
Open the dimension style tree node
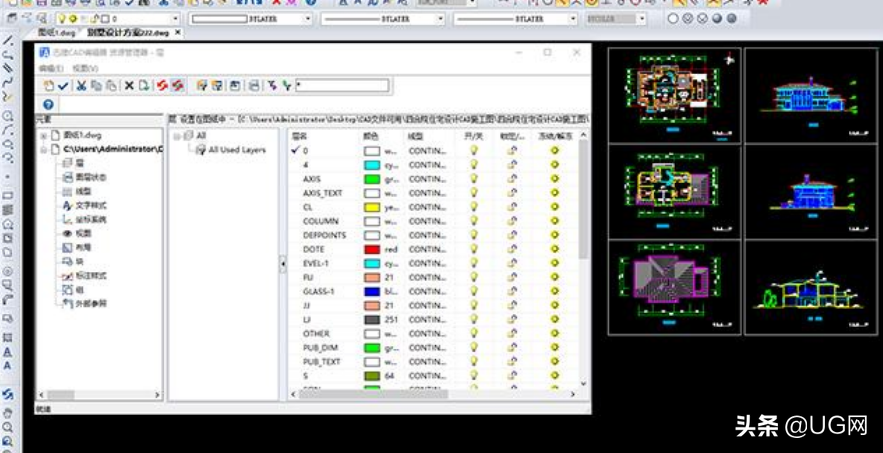pyautogui.click(x=90, y=275)
